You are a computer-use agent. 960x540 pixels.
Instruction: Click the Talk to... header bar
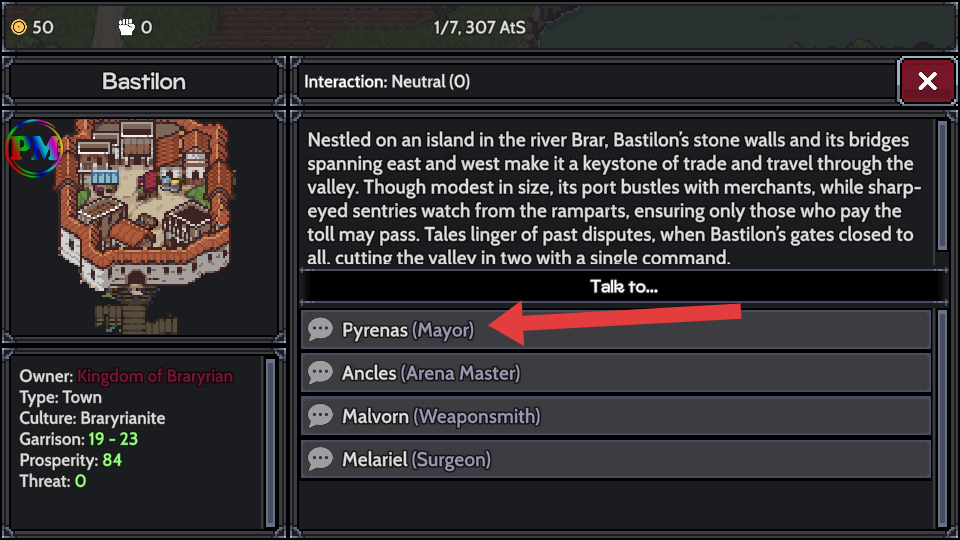(622, 287)
